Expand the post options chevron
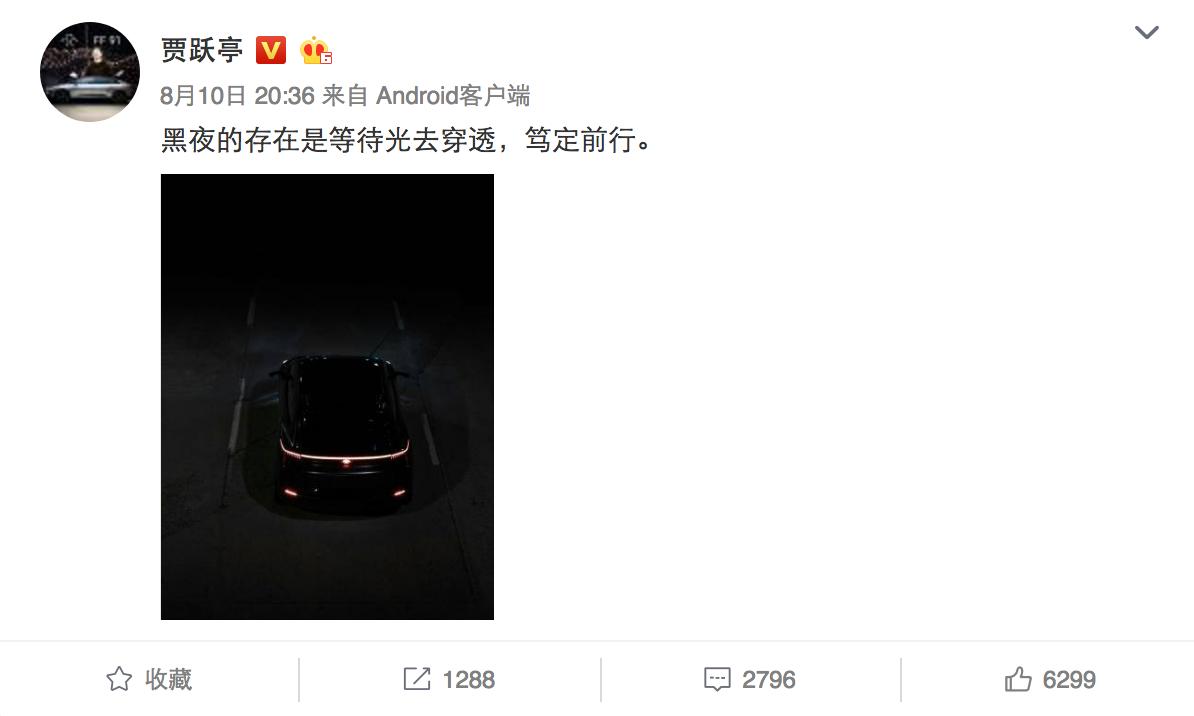This screenshot has width=1194, height=716. coord(1146,32)
